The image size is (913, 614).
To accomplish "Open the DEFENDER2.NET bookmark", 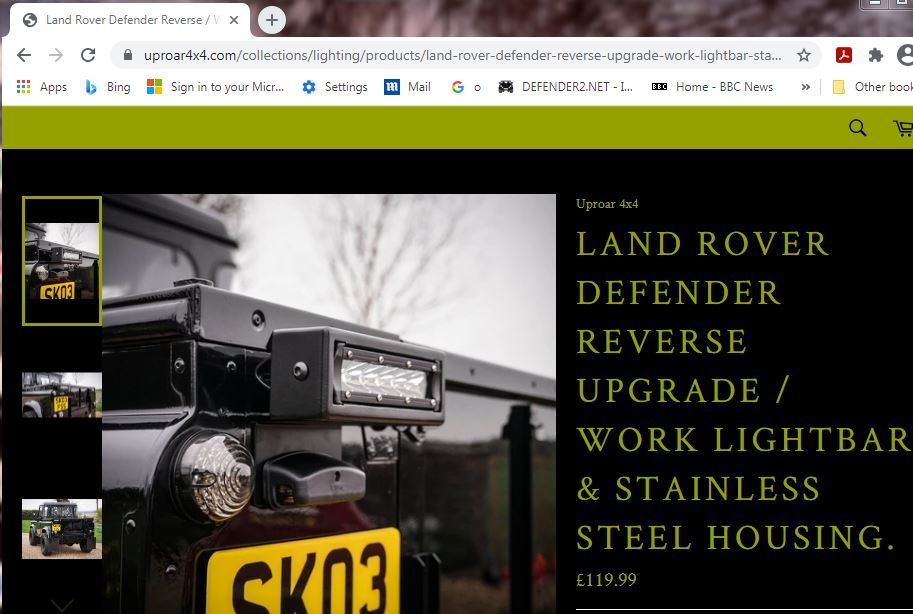I will click(565, 87).
